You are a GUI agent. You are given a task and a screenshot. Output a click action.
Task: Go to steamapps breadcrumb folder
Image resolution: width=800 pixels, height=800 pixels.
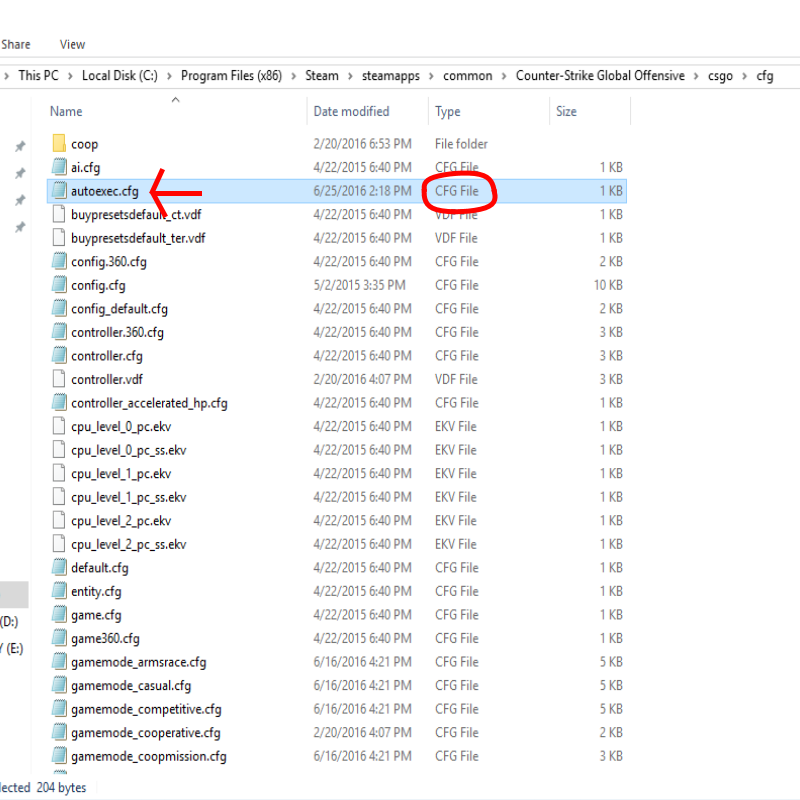coord(391,76)
